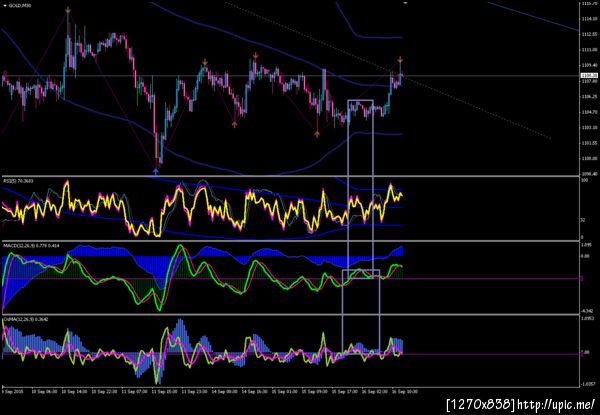The height and width of the screenshot is (415, 600).
Task: Click the RSI scale value 100
Action: [x=584, y=180]
